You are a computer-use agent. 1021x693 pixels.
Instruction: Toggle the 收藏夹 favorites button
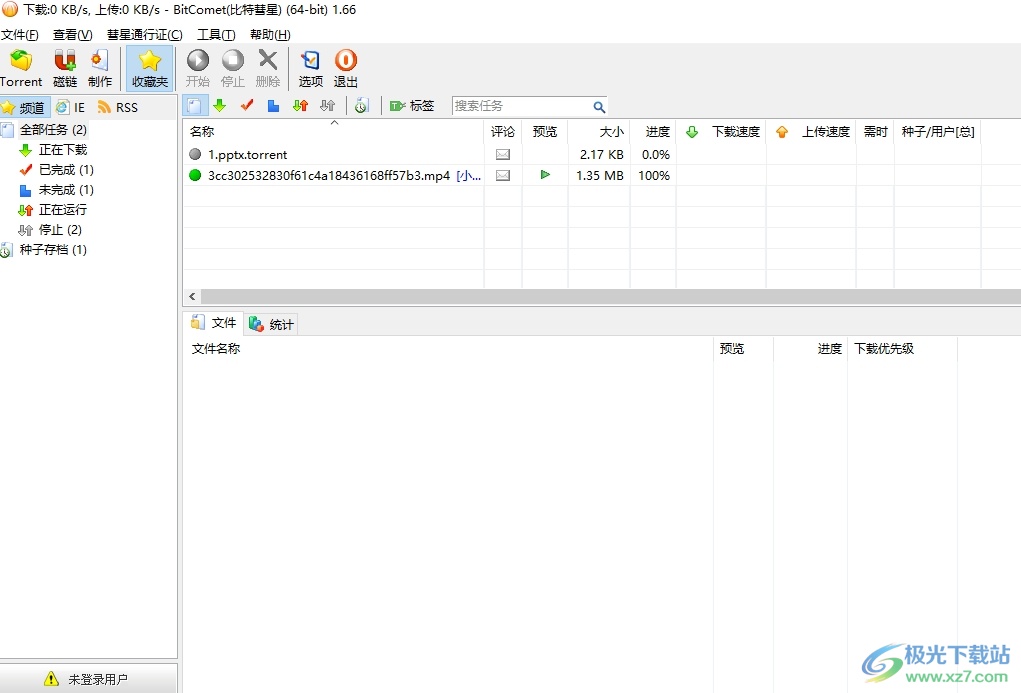coord(150,68)
